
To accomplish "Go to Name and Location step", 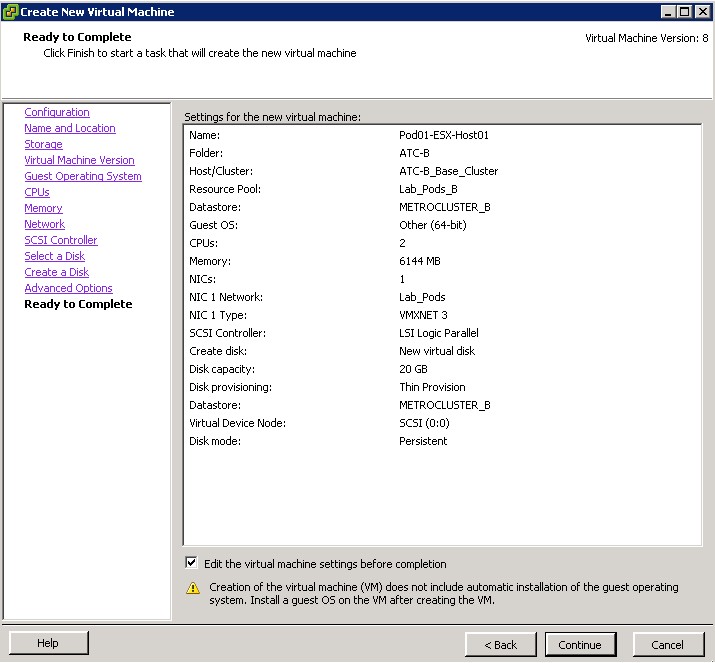I will [70, 128].
